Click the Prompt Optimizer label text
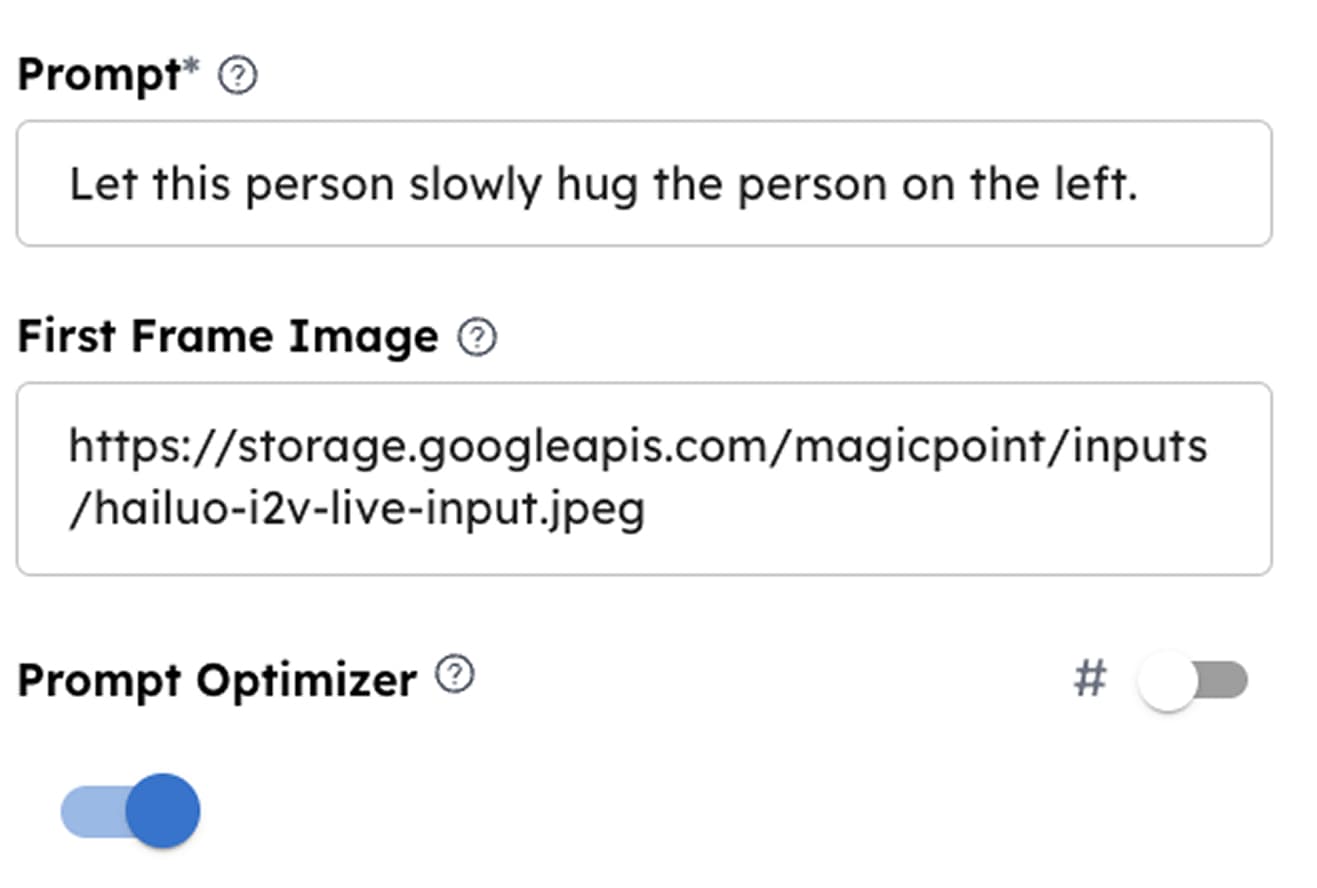The width and height of the screenshot is (1317, 888). [217, 681]
